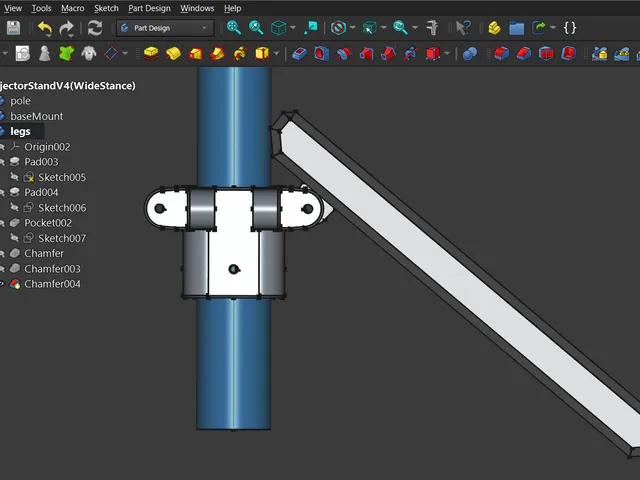Select the Pad tool
Image resolution: width=640 pixels, height=480 pixels.
pyautogui.click(x=151, y=53)
